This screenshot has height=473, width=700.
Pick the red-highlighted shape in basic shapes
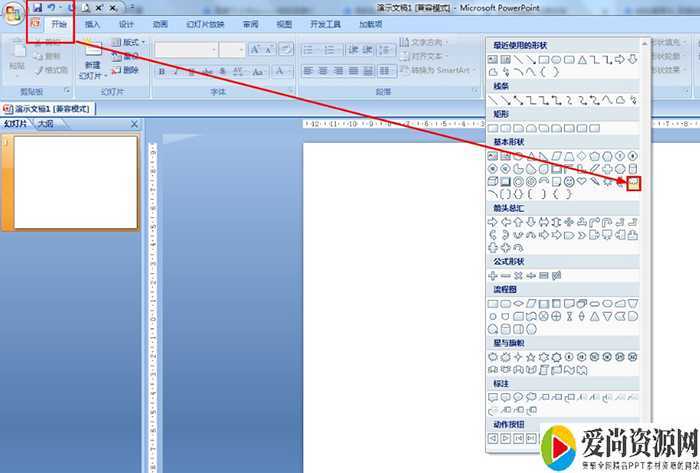[x=633, y=182]
